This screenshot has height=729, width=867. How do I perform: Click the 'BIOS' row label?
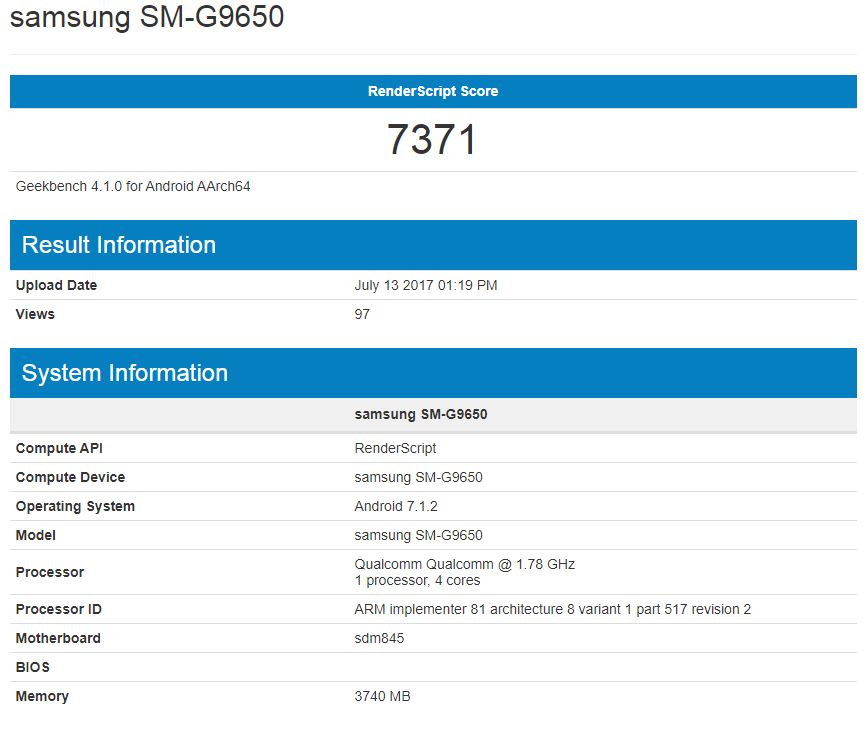[x=33, y=667]
